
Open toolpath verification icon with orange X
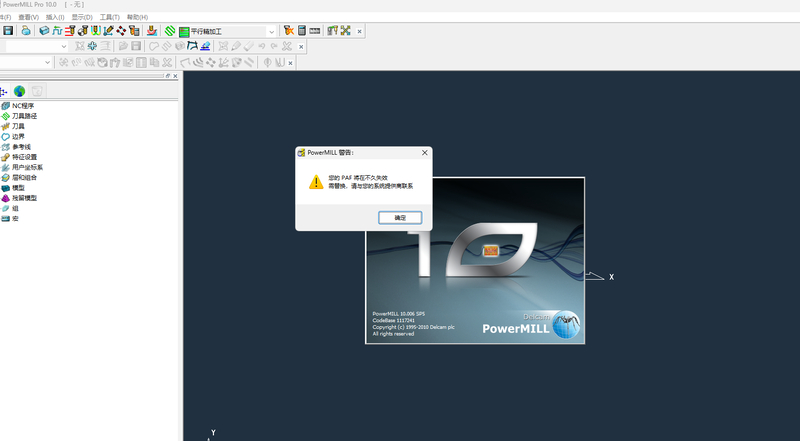click(289, 31)
